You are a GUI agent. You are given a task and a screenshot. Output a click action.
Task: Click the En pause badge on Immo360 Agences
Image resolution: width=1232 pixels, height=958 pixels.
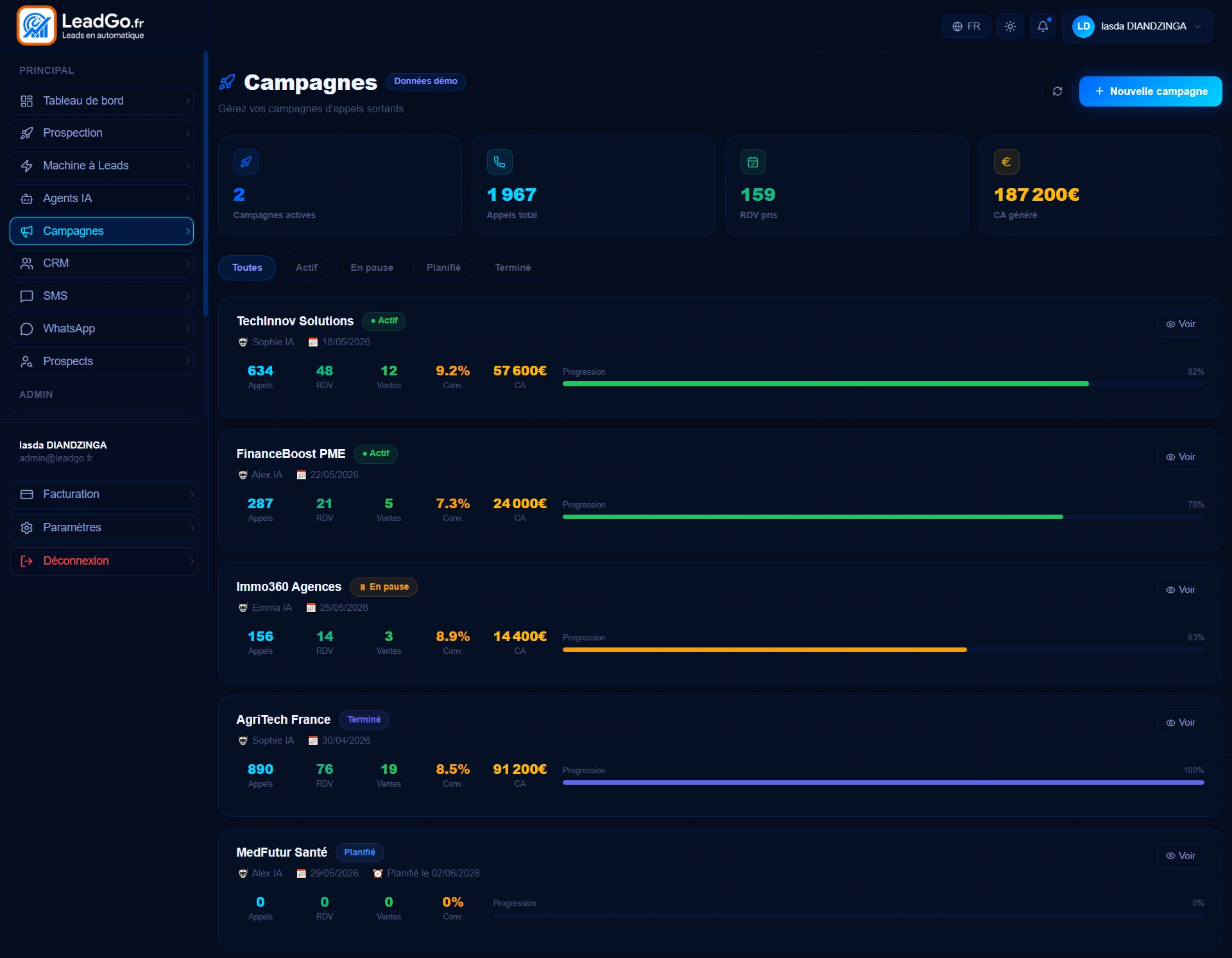tap(384, 586)
